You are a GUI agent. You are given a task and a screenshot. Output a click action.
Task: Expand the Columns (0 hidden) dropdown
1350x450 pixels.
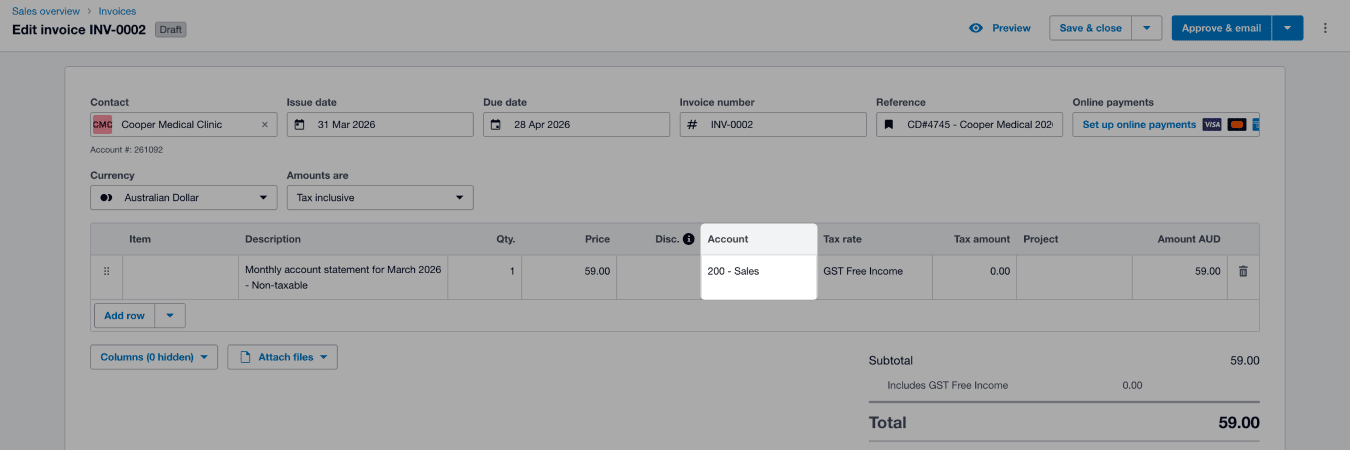[154, 357]
